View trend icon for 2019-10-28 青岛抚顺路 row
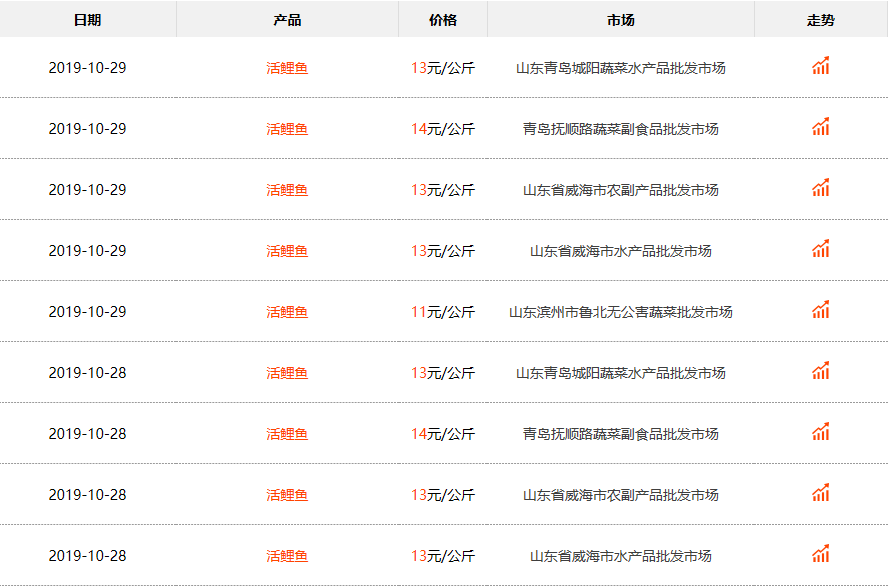This screenshot has width=889, height=588. 820,433
